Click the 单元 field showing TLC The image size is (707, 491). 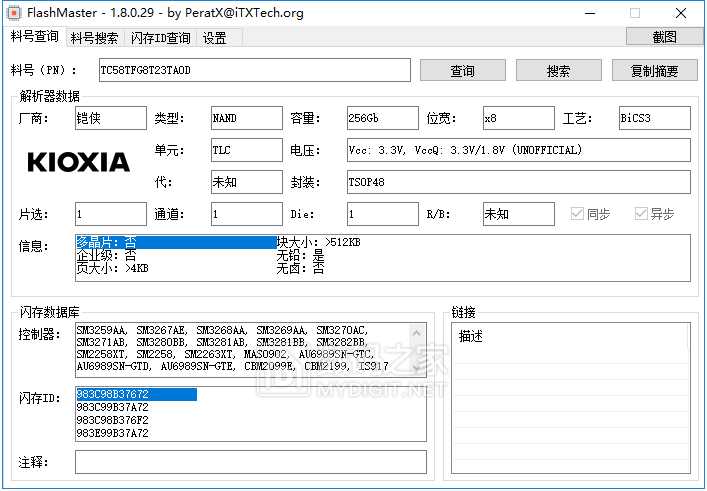(x=247, y=150)
